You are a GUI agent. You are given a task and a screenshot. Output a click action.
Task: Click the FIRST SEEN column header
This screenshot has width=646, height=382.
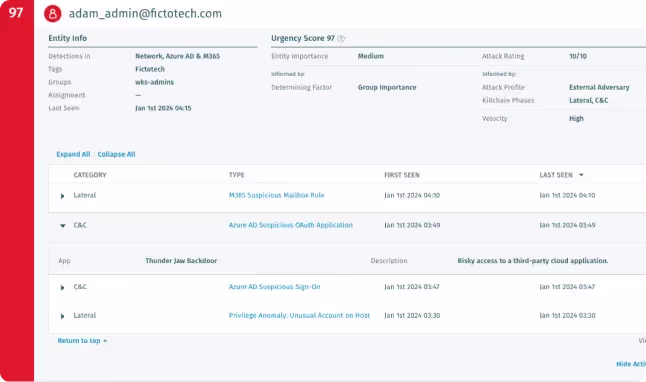click(x=402, y=175)
